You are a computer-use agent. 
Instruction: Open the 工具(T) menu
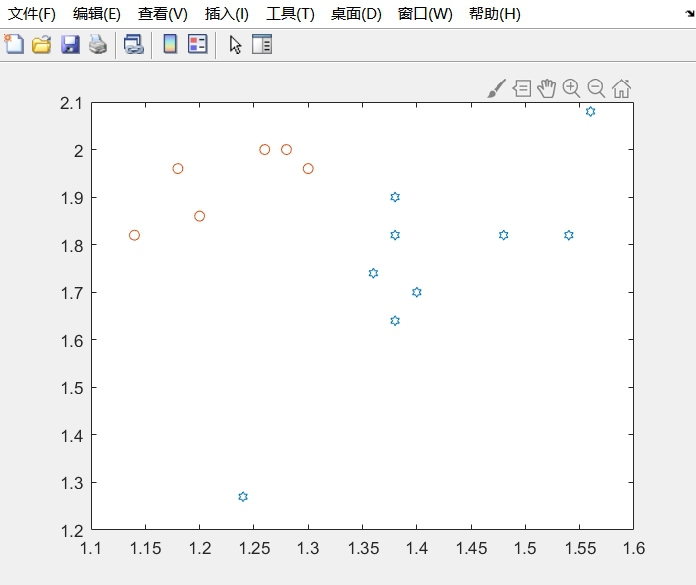[290, 14]
